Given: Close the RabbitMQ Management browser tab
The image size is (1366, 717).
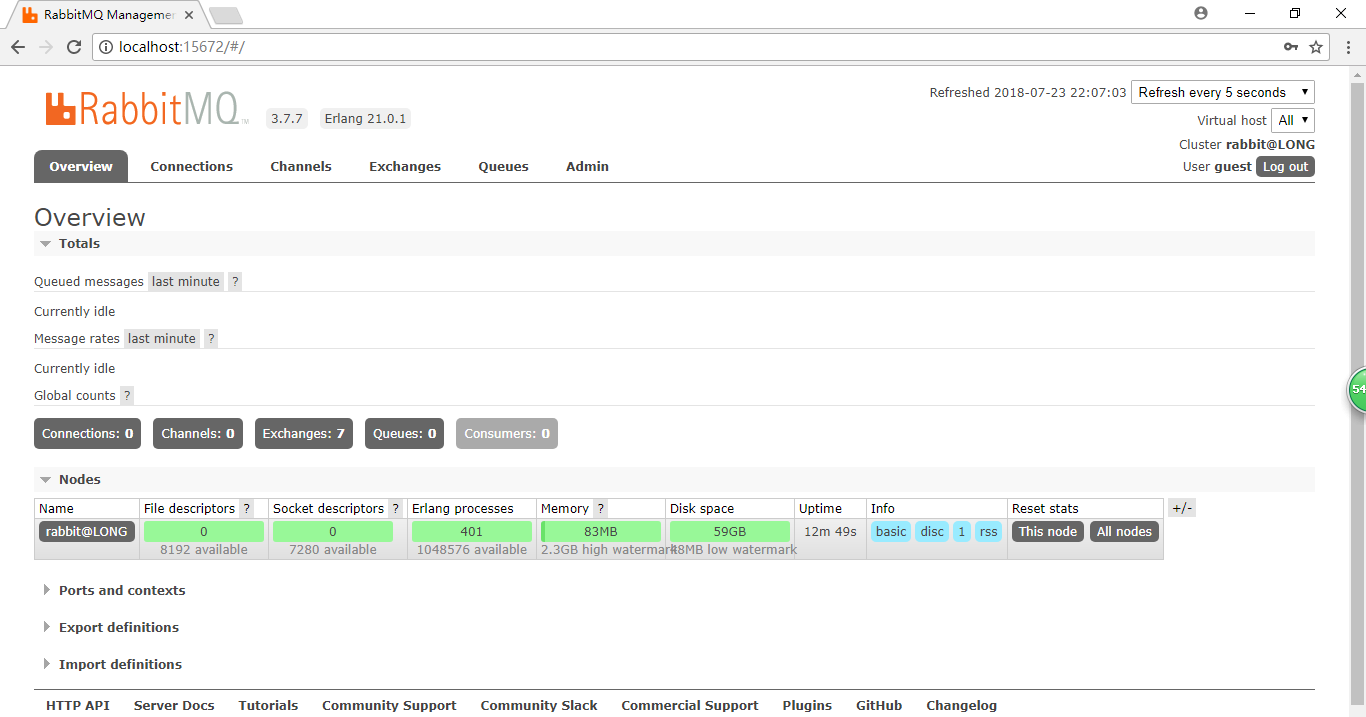Looking at the screenshot, I should click(x=189, y=15).
